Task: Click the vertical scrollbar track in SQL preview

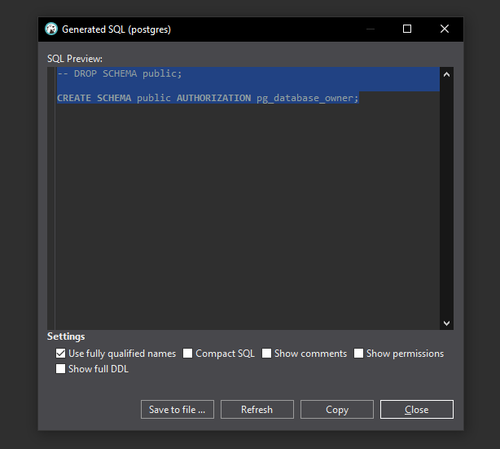Action: point(447,199)
